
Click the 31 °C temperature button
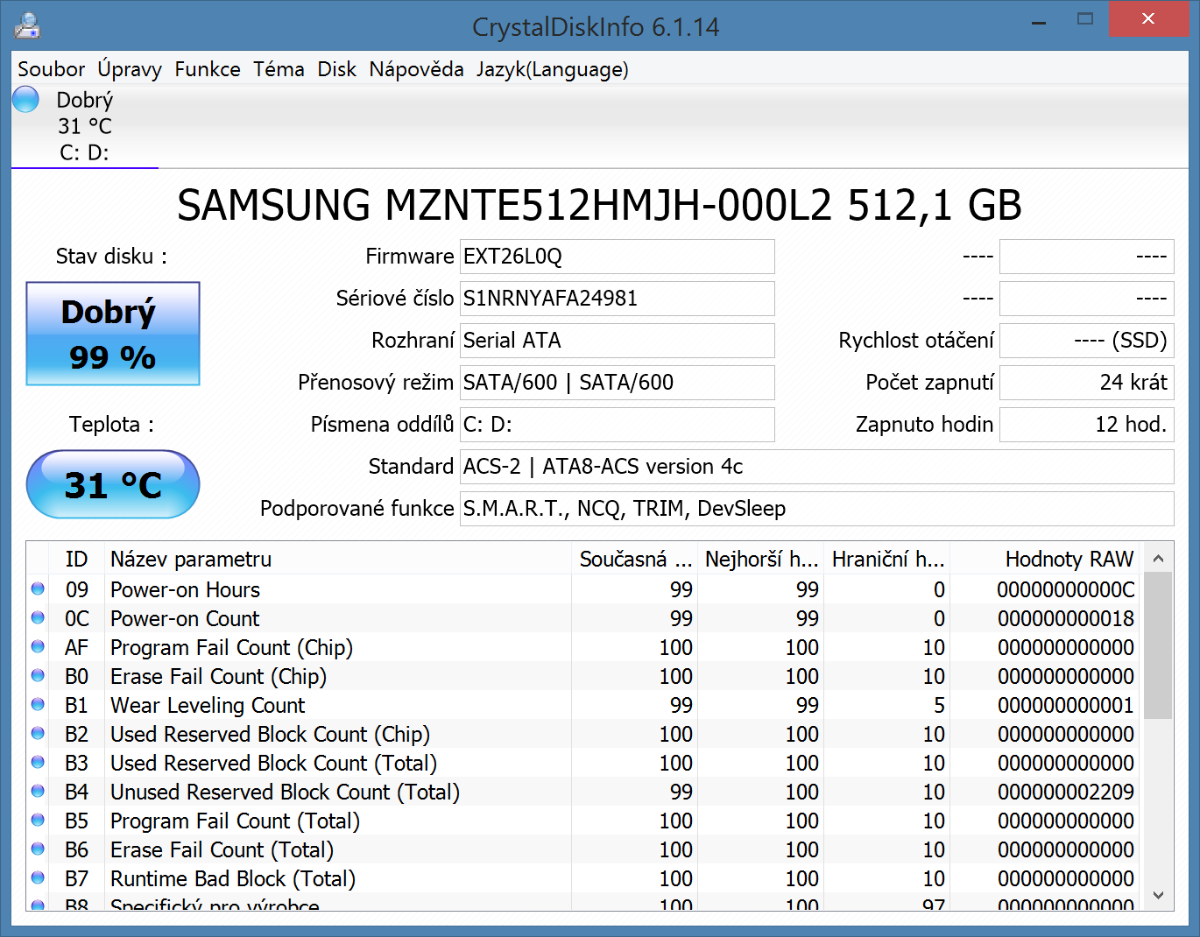(113, 485)
